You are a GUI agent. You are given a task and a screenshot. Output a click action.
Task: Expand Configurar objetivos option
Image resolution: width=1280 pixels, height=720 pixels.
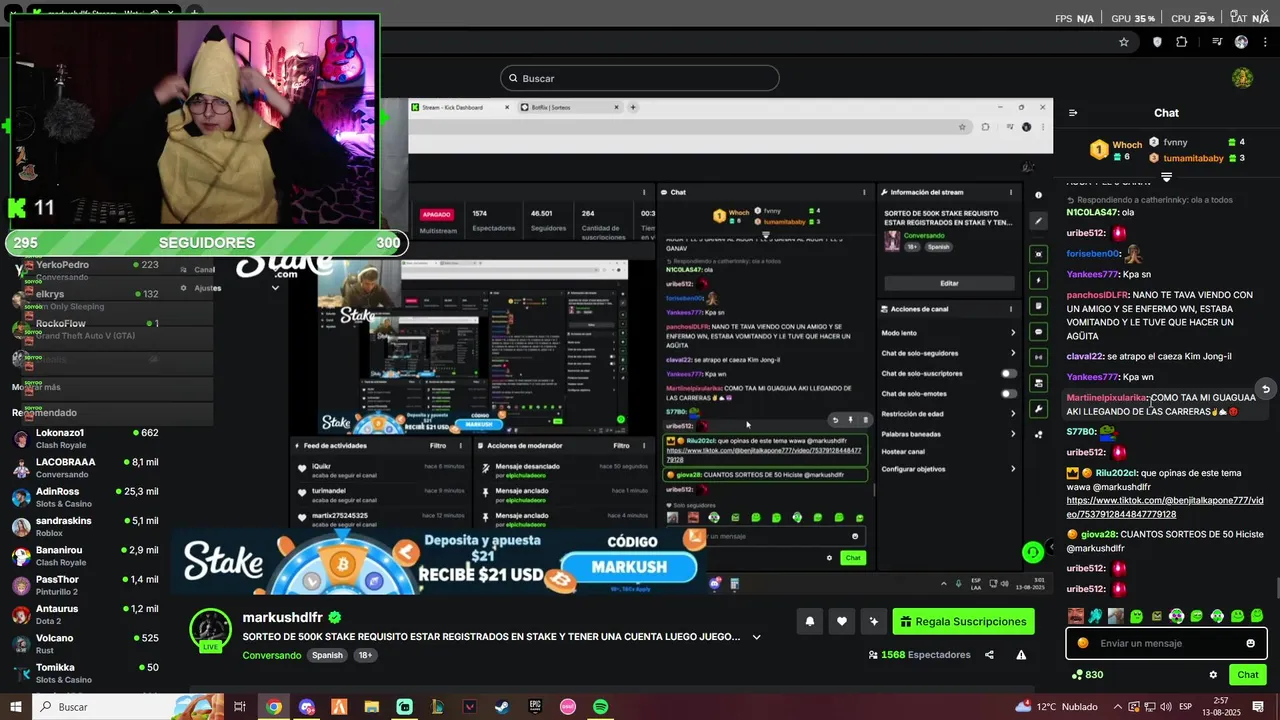(1013, 469)
